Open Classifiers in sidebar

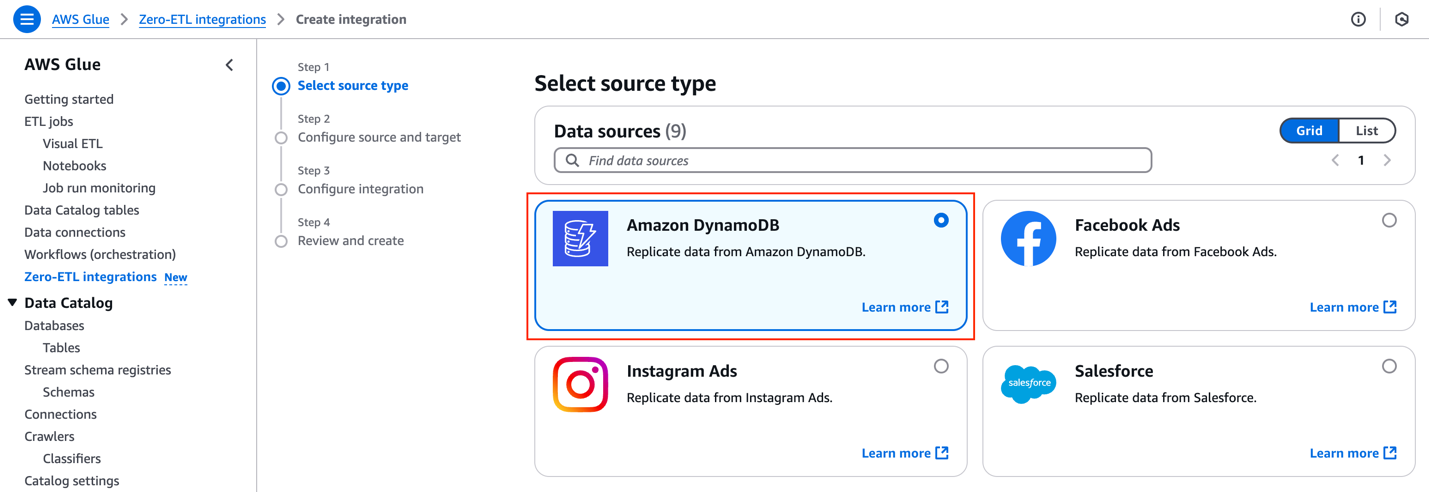72,459
